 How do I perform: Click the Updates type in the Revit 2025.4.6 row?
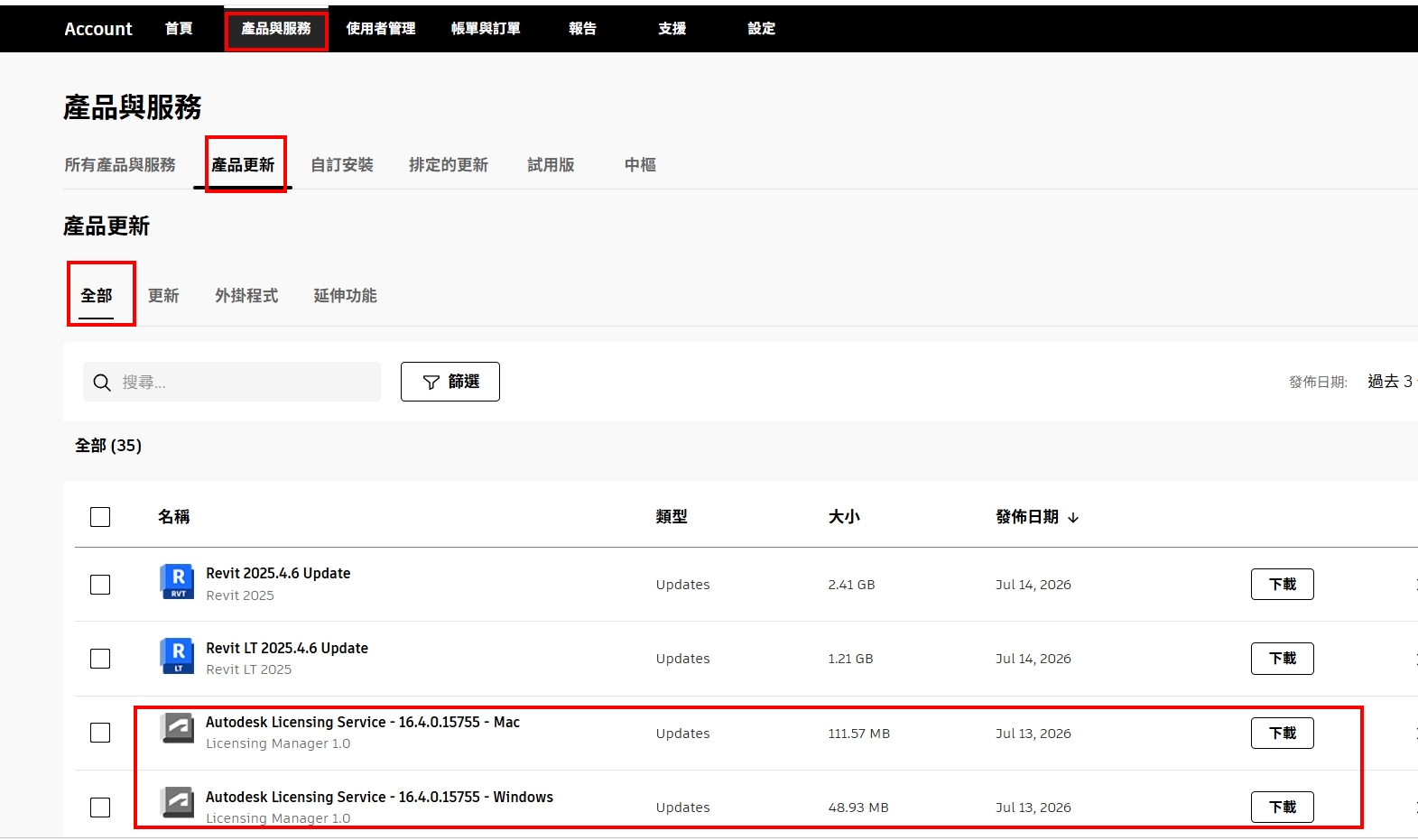[x=683, y=585]
